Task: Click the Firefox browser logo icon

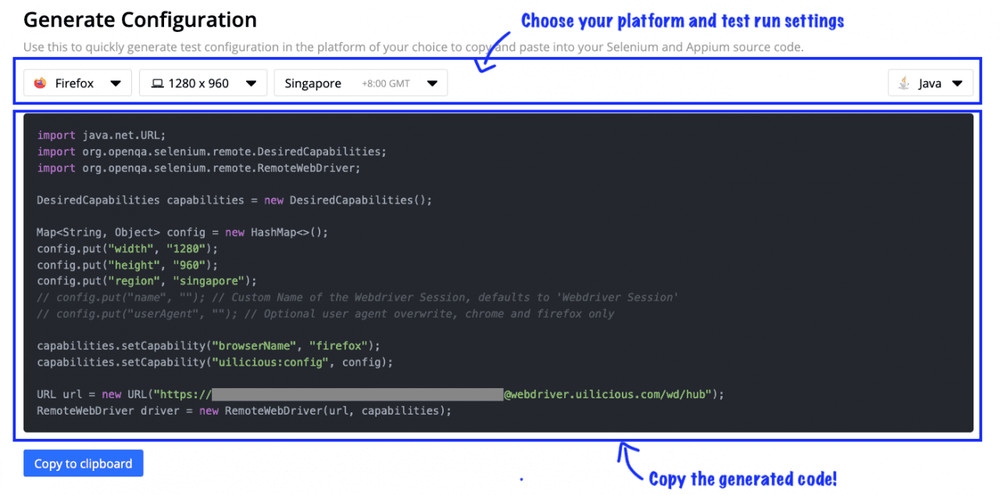Action: [40, 83]
